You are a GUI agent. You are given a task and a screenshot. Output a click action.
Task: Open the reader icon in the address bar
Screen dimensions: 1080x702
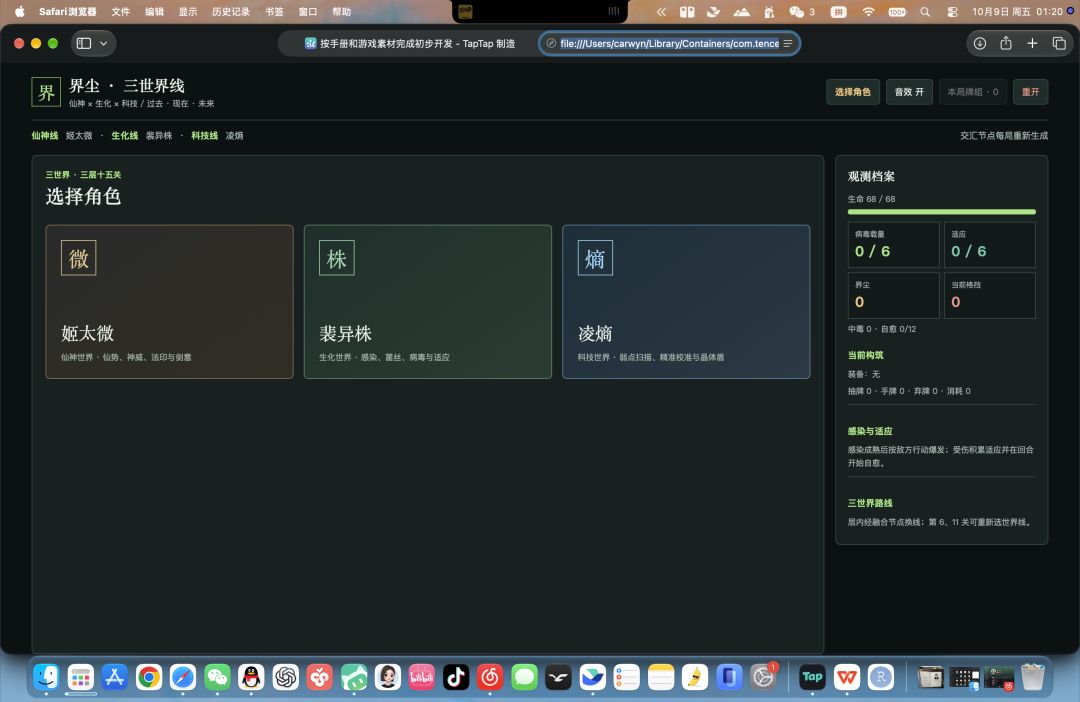tap(788, 43)
